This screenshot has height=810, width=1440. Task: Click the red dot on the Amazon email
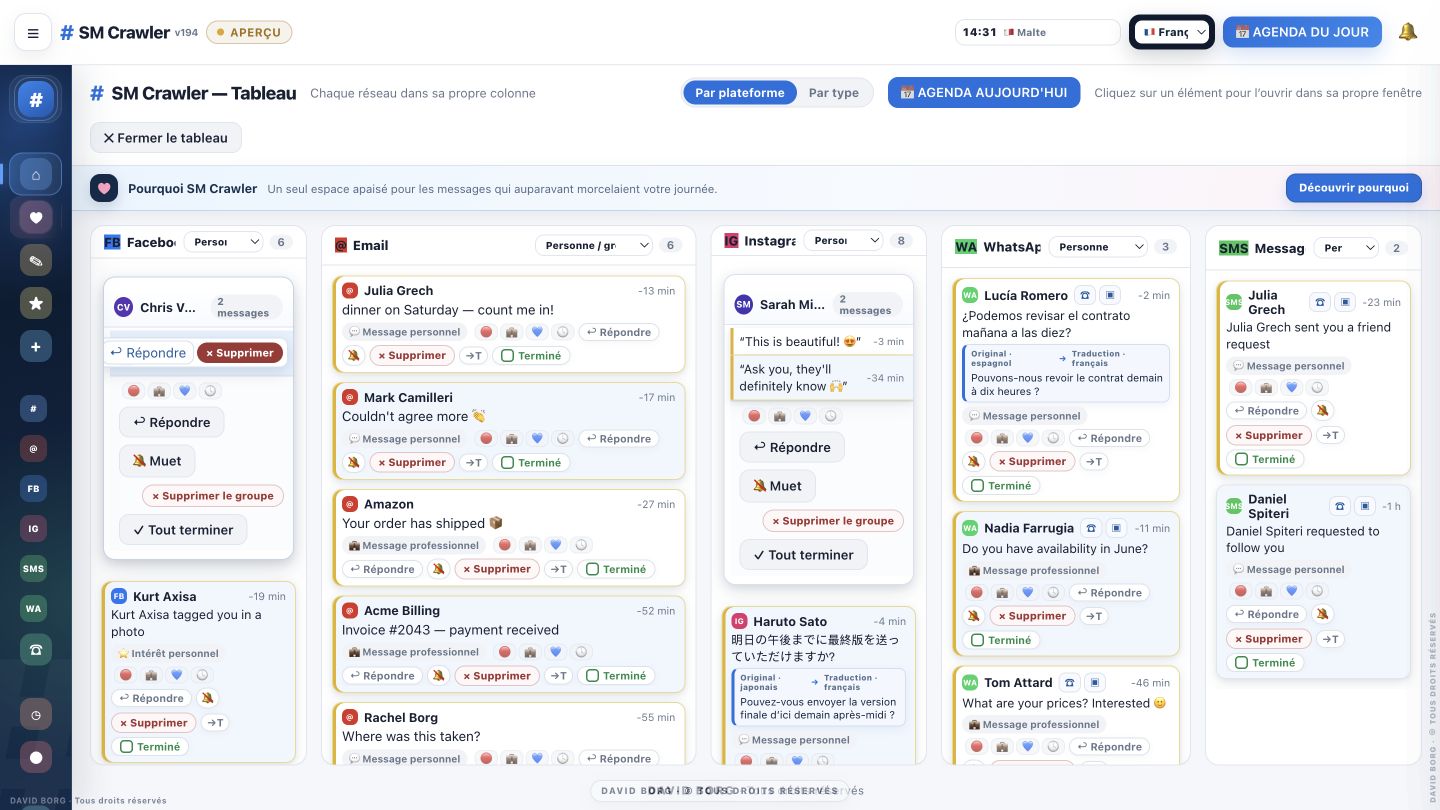(x=505, y=545)
